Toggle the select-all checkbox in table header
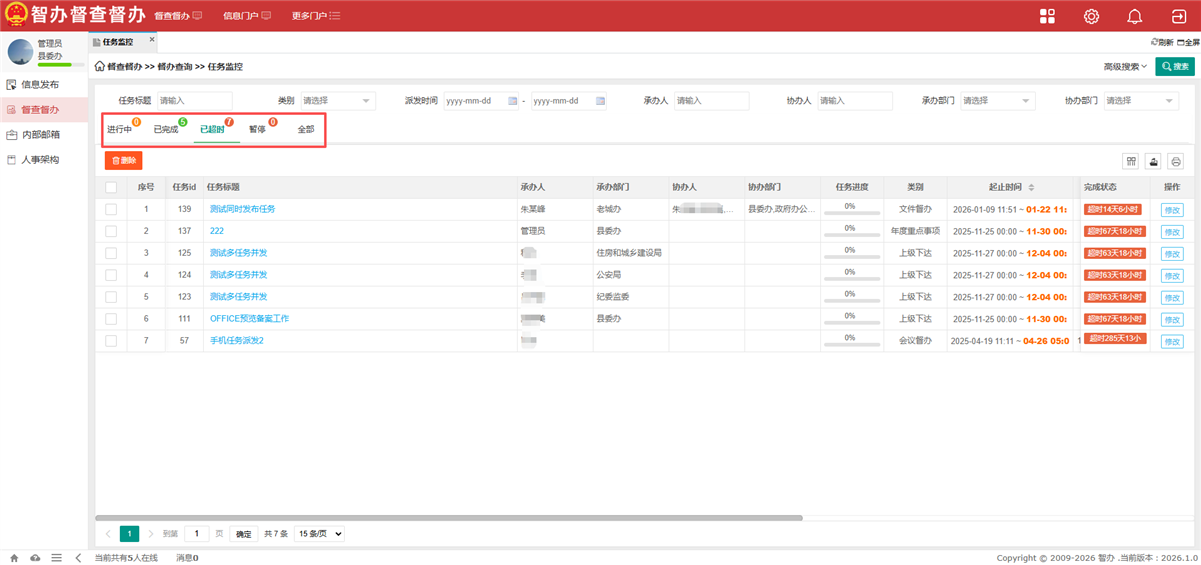1201x565 pixels. pos(111,187)
